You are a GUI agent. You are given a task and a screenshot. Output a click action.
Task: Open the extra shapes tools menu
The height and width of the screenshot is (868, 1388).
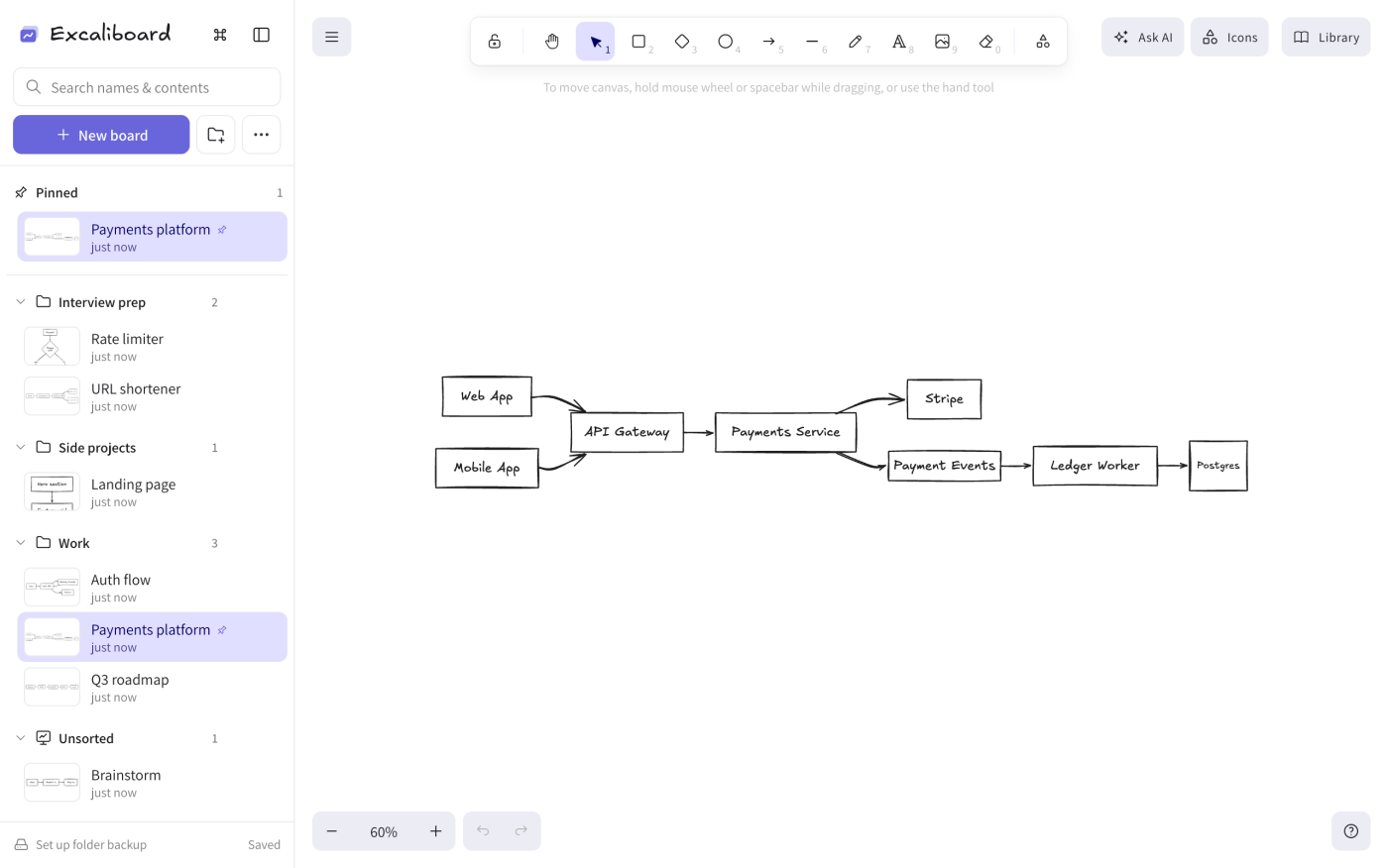tap(1043, 42)
